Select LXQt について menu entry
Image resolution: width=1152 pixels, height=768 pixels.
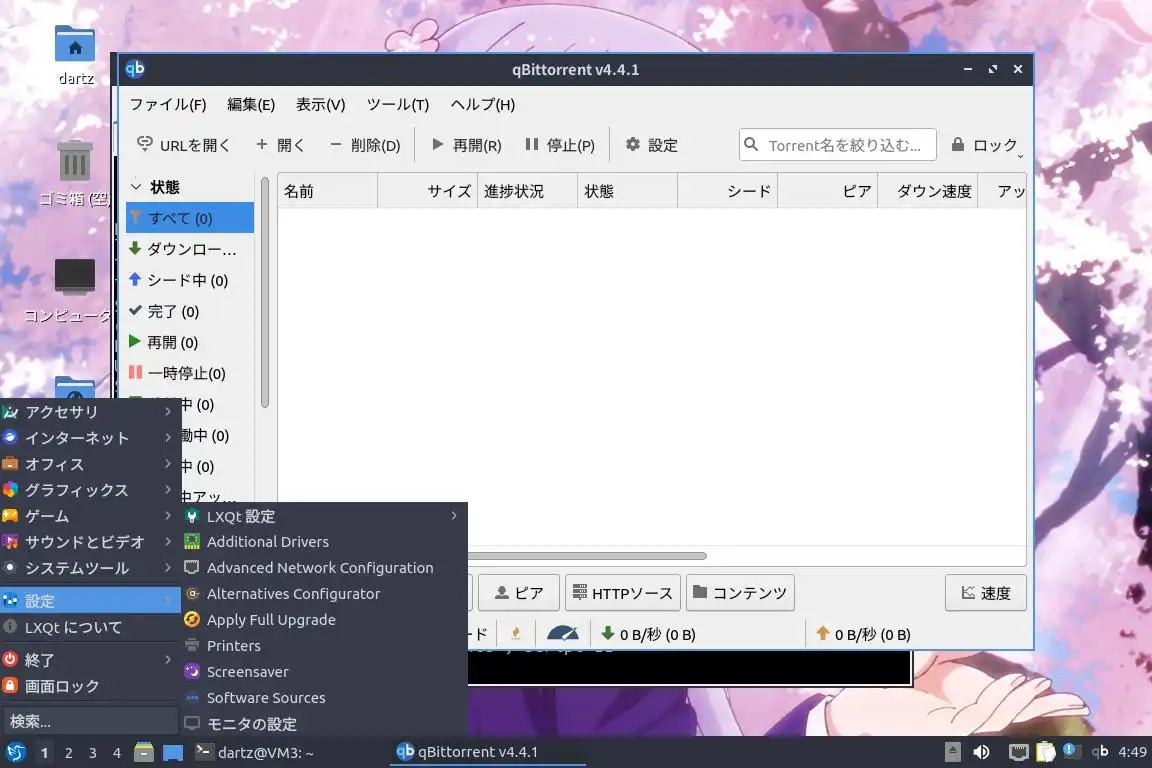point(90,628)
